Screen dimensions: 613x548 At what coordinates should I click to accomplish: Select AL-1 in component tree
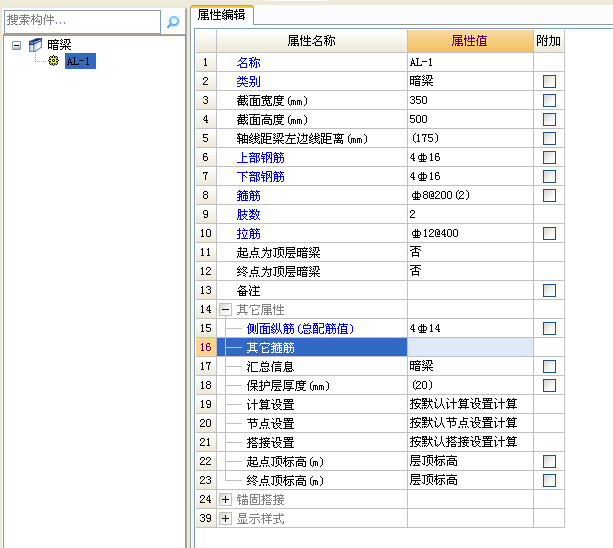(80, 62)
